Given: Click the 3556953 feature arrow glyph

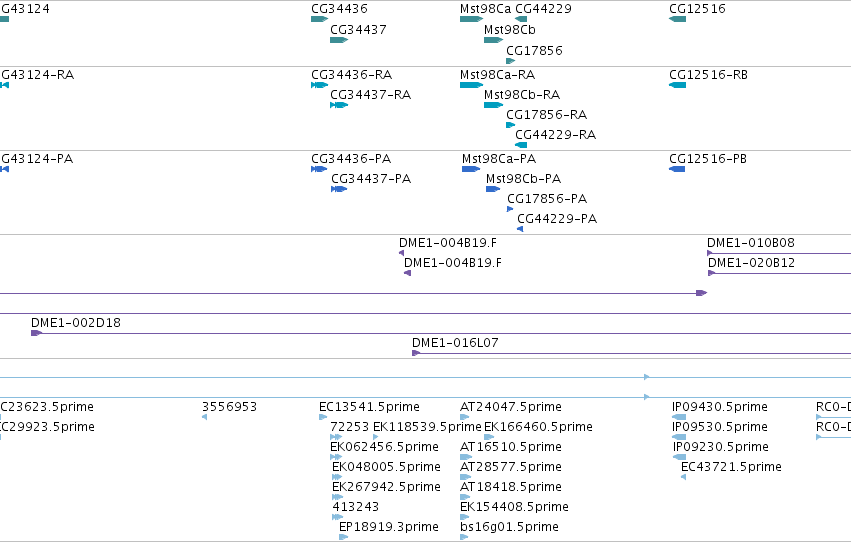Looking at the screenshot, I should click(204, 417).
